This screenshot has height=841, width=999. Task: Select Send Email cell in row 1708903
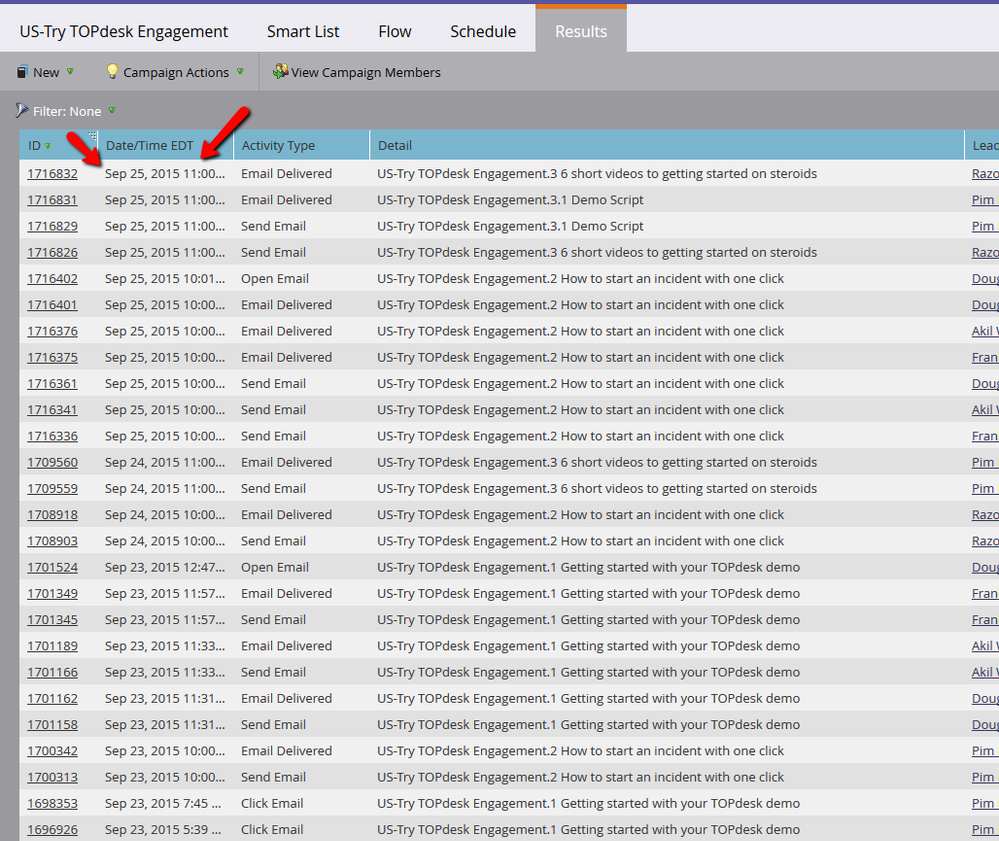click(273, 541)
